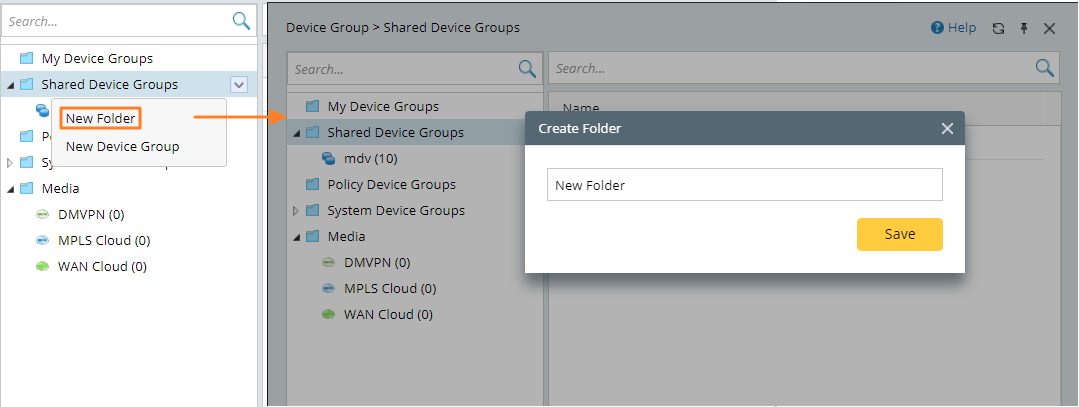The width and height of the screenshot is (1079, 407).
Task: Click the refresh icon in the header
Action: tap(998, 28)
